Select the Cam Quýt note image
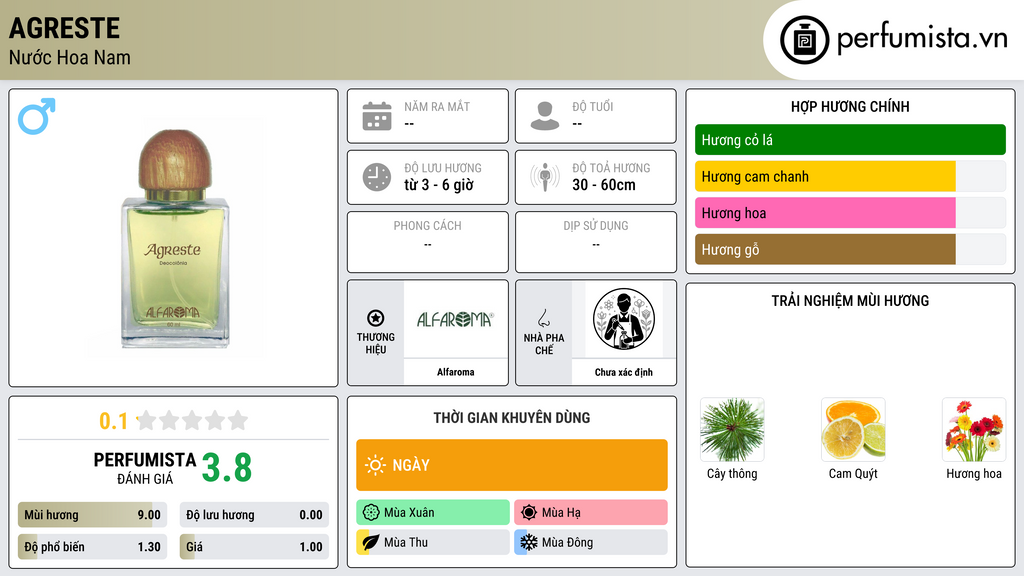The width and height of the screenshot is (1024, 576). point(853,430)
